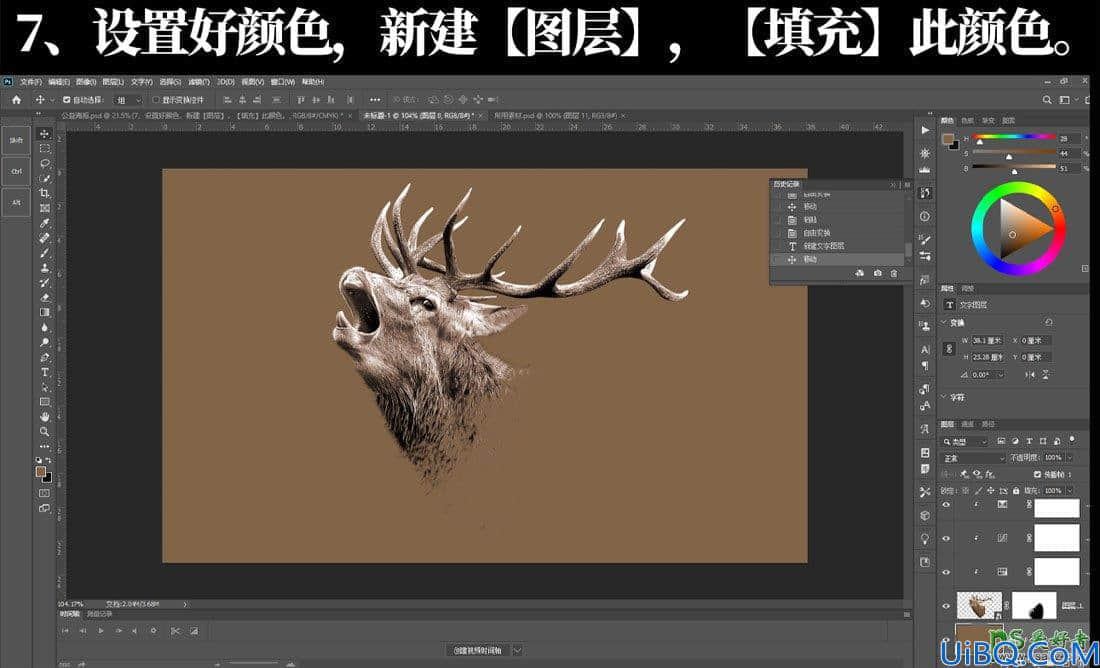This screenshot has height=668, width=1100.
Task: Click the Home icon in options bar
Action: (16, 100)
